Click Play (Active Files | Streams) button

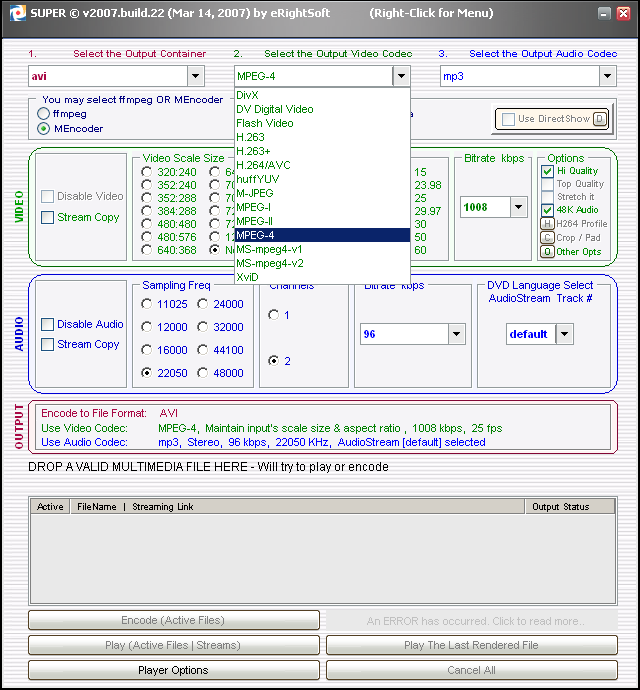pos(174,645)
